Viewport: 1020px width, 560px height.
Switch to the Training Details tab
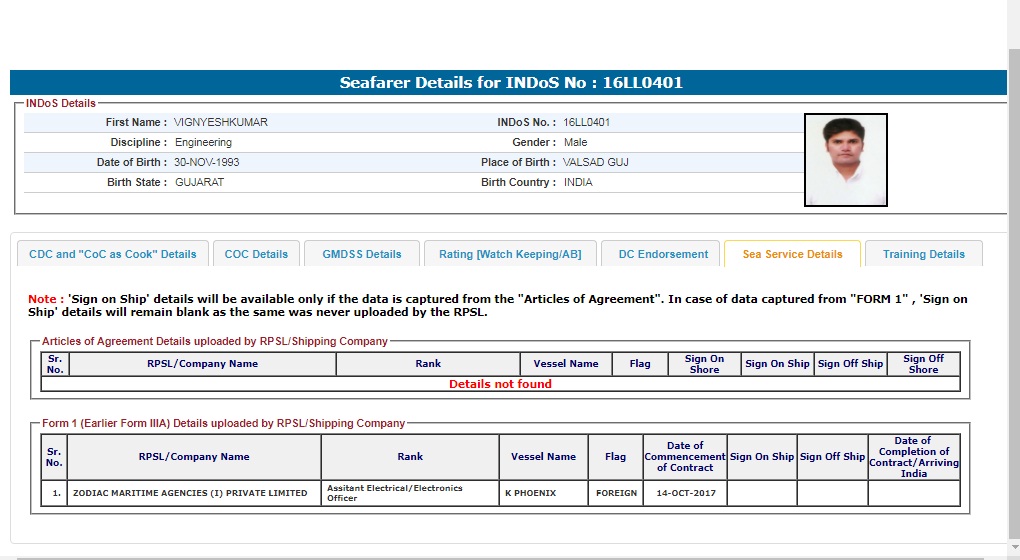(923, 254)
